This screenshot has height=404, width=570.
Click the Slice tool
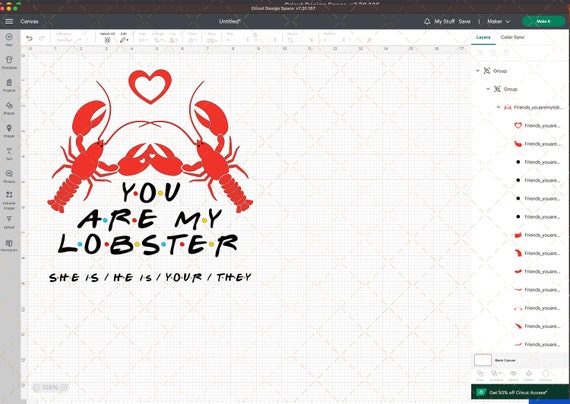click(x=480, y=375)
